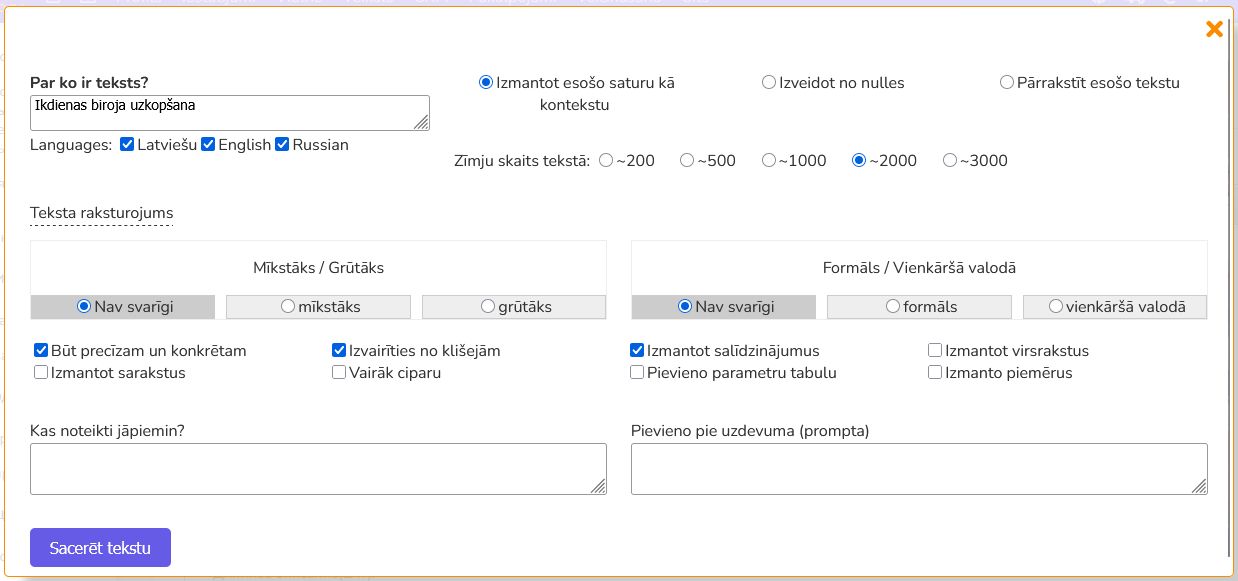Check the Izmanto piemērus option
Viewport: 1238px width, 581px height.
click(x=935, y=372)
